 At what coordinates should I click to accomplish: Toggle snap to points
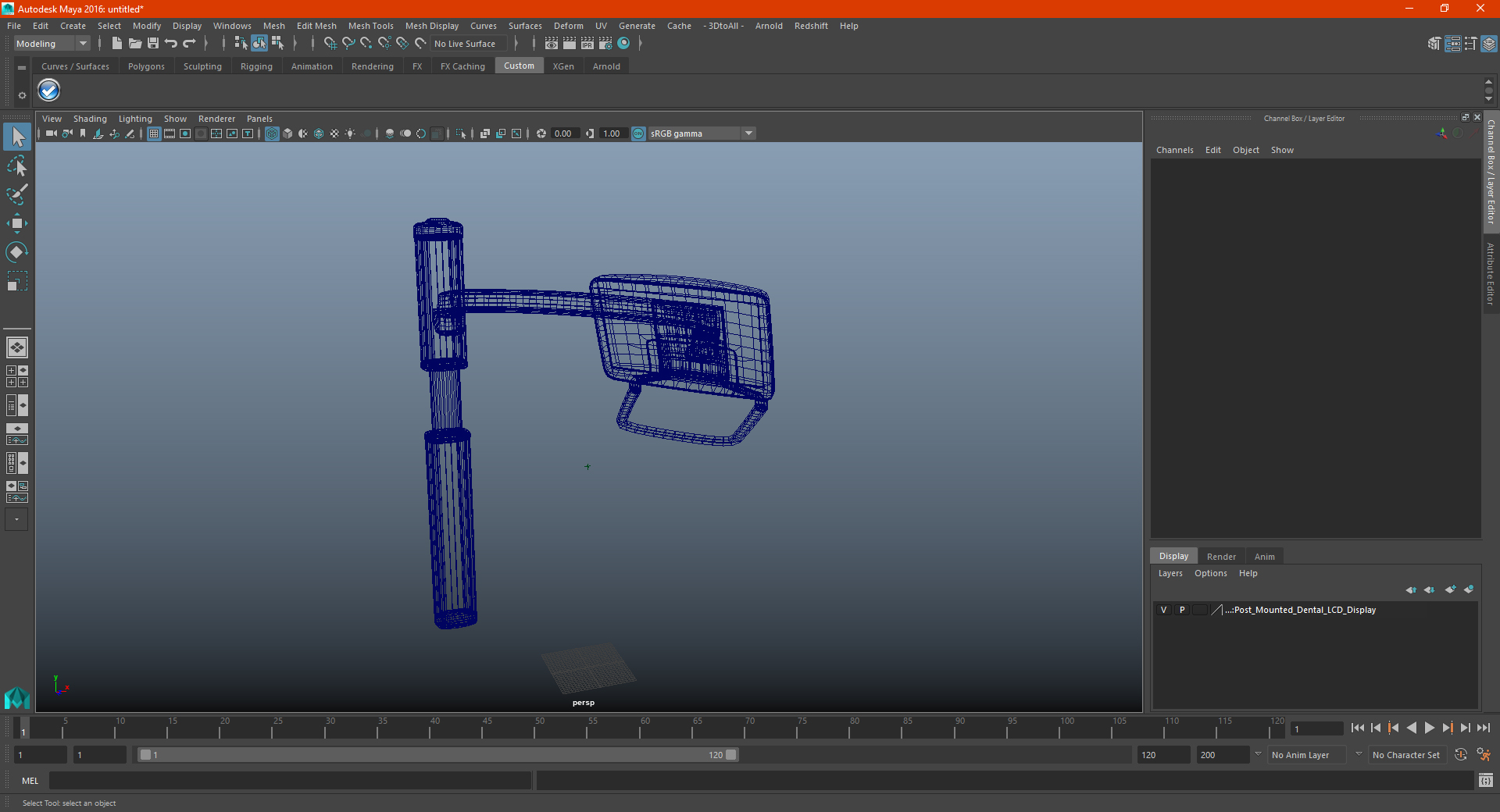[x=366, y=44]
